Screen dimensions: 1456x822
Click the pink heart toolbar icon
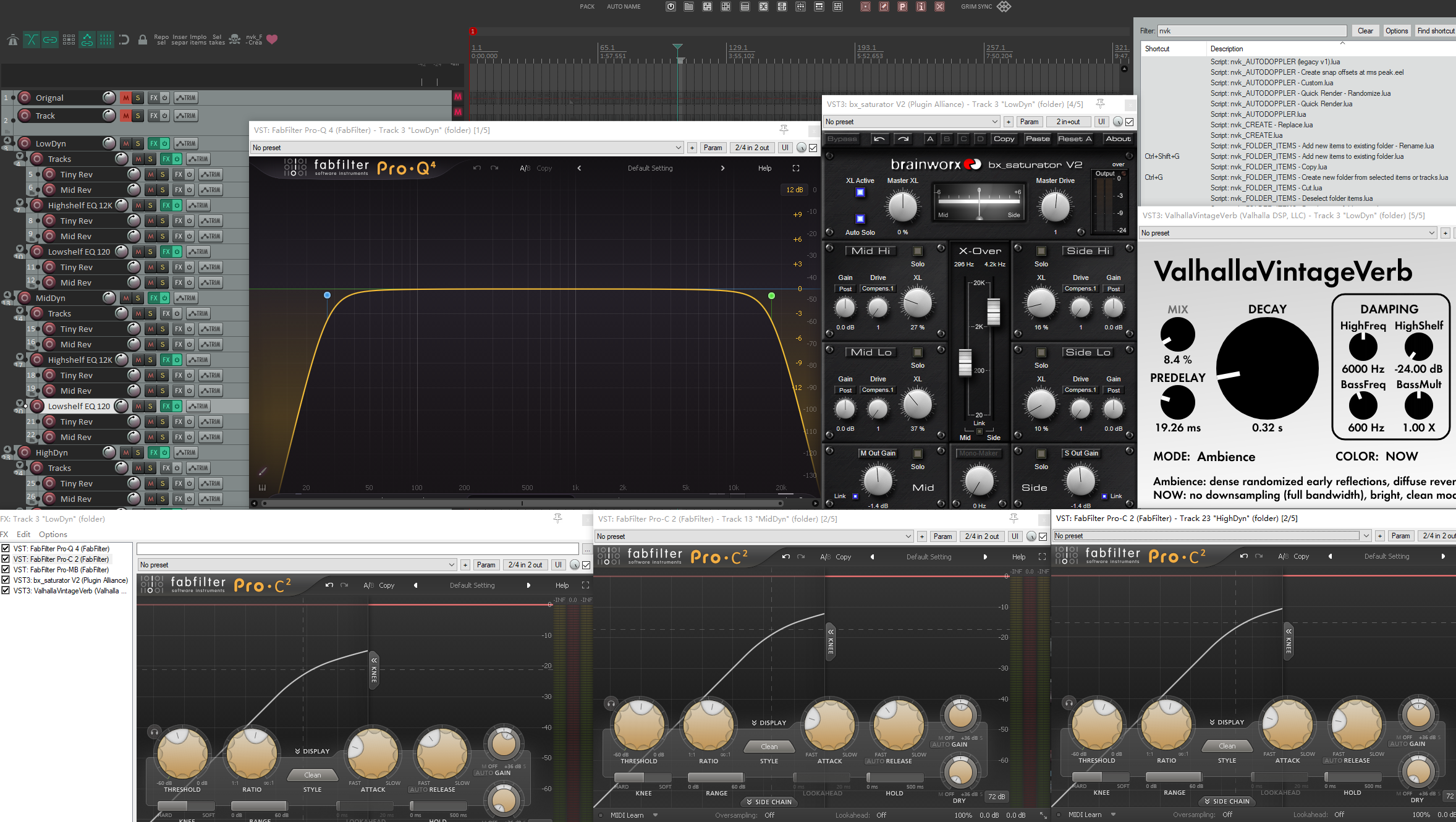click(x=272, y=40)
